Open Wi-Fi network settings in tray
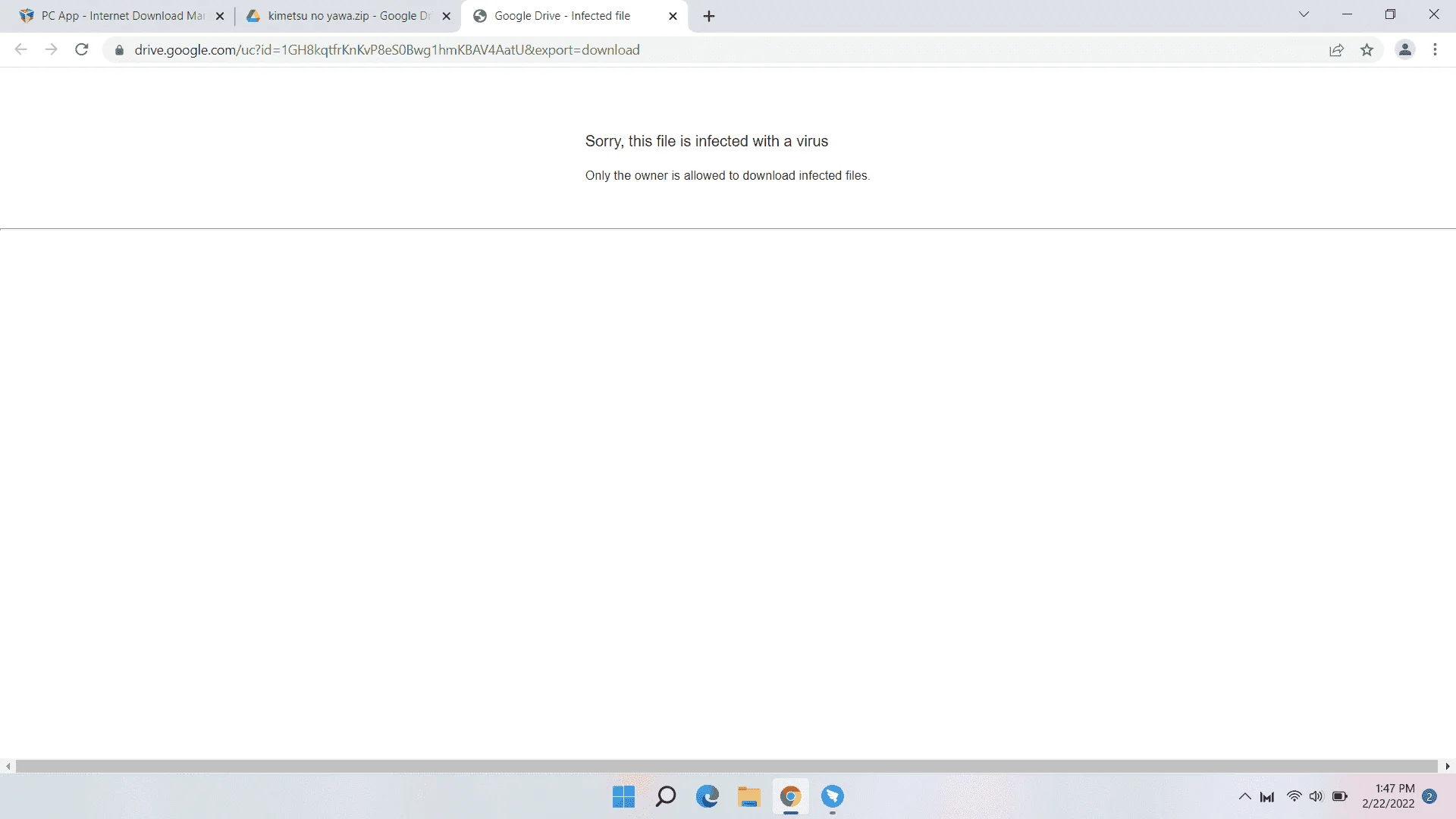The height and width of the screenshot is (819, 1456). (1294, 796)
